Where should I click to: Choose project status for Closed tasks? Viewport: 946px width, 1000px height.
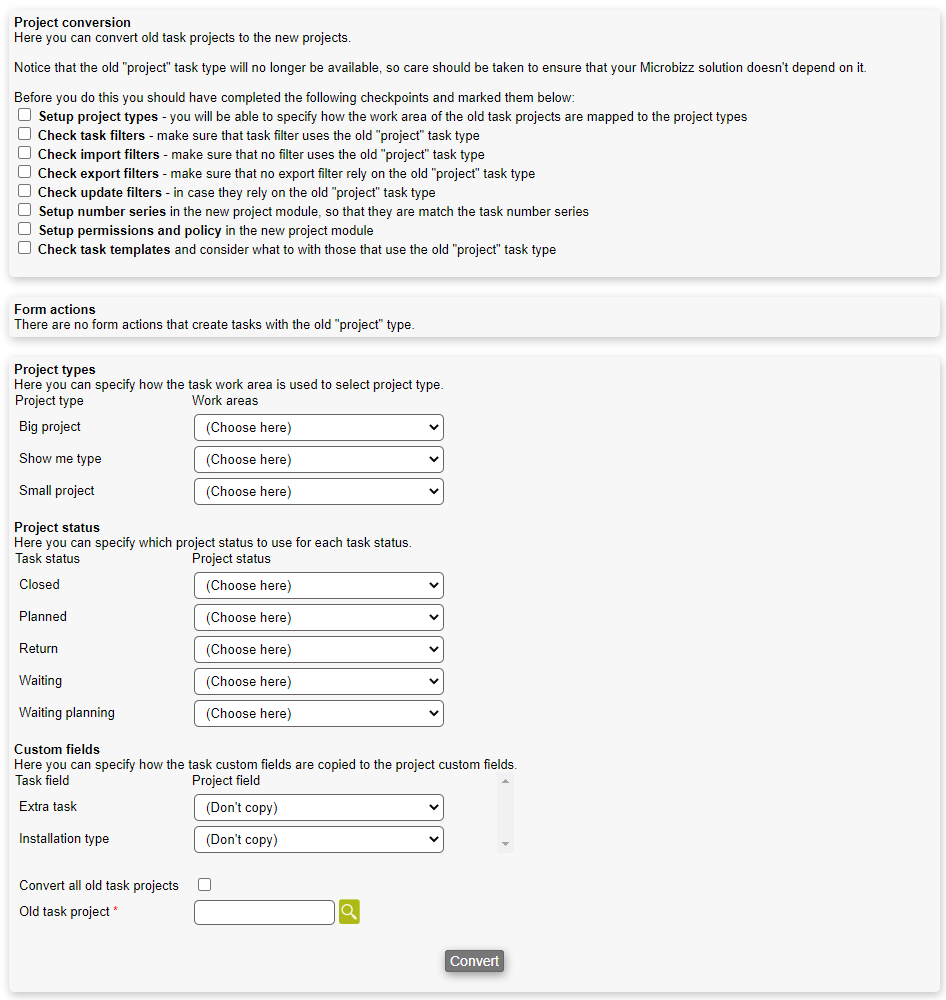coord(319,586)
